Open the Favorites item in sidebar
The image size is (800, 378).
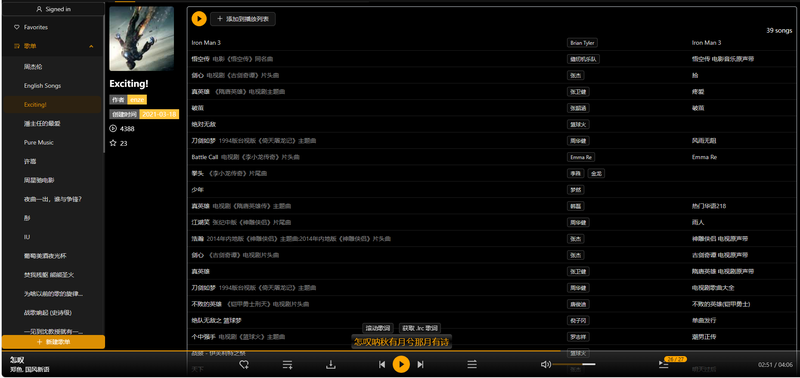(x=35, y=27)
